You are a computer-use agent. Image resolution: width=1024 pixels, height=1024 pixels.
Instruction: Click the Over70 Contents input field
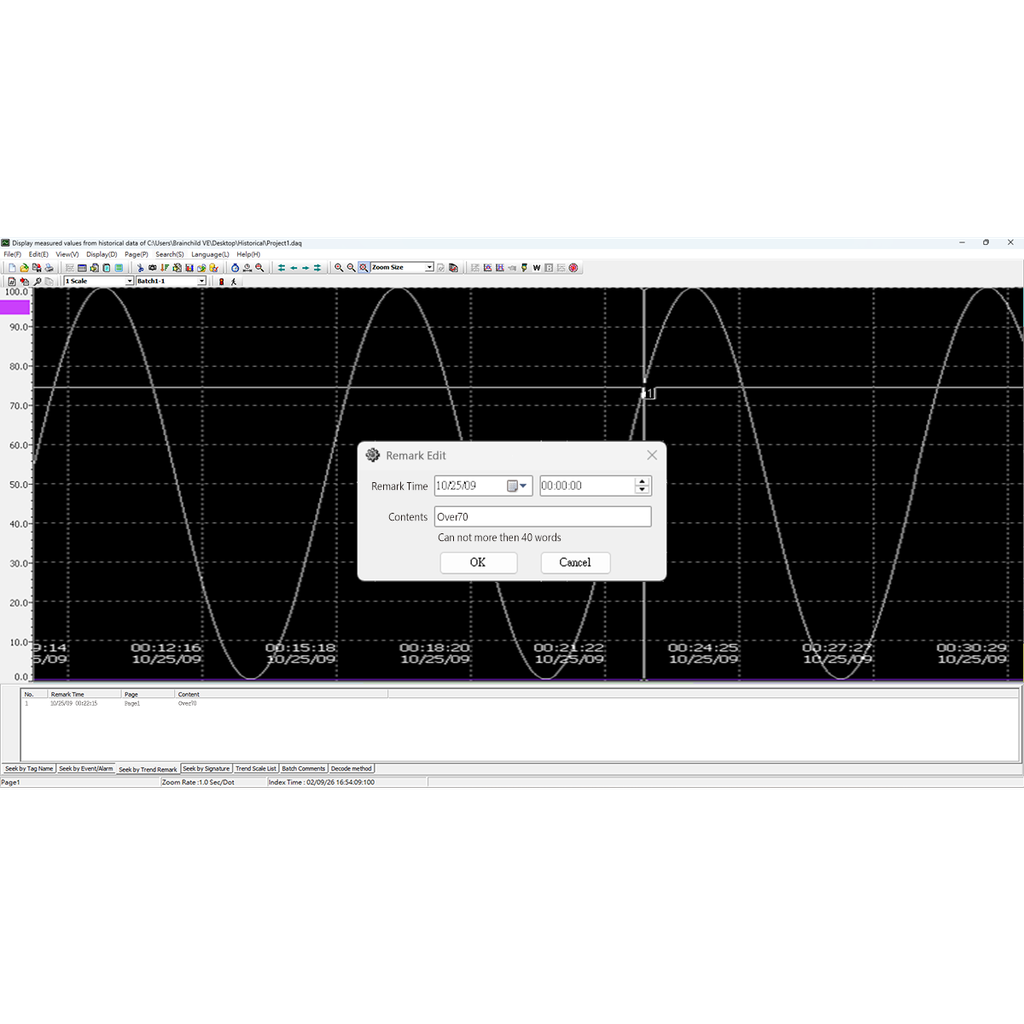pos(543,516)
